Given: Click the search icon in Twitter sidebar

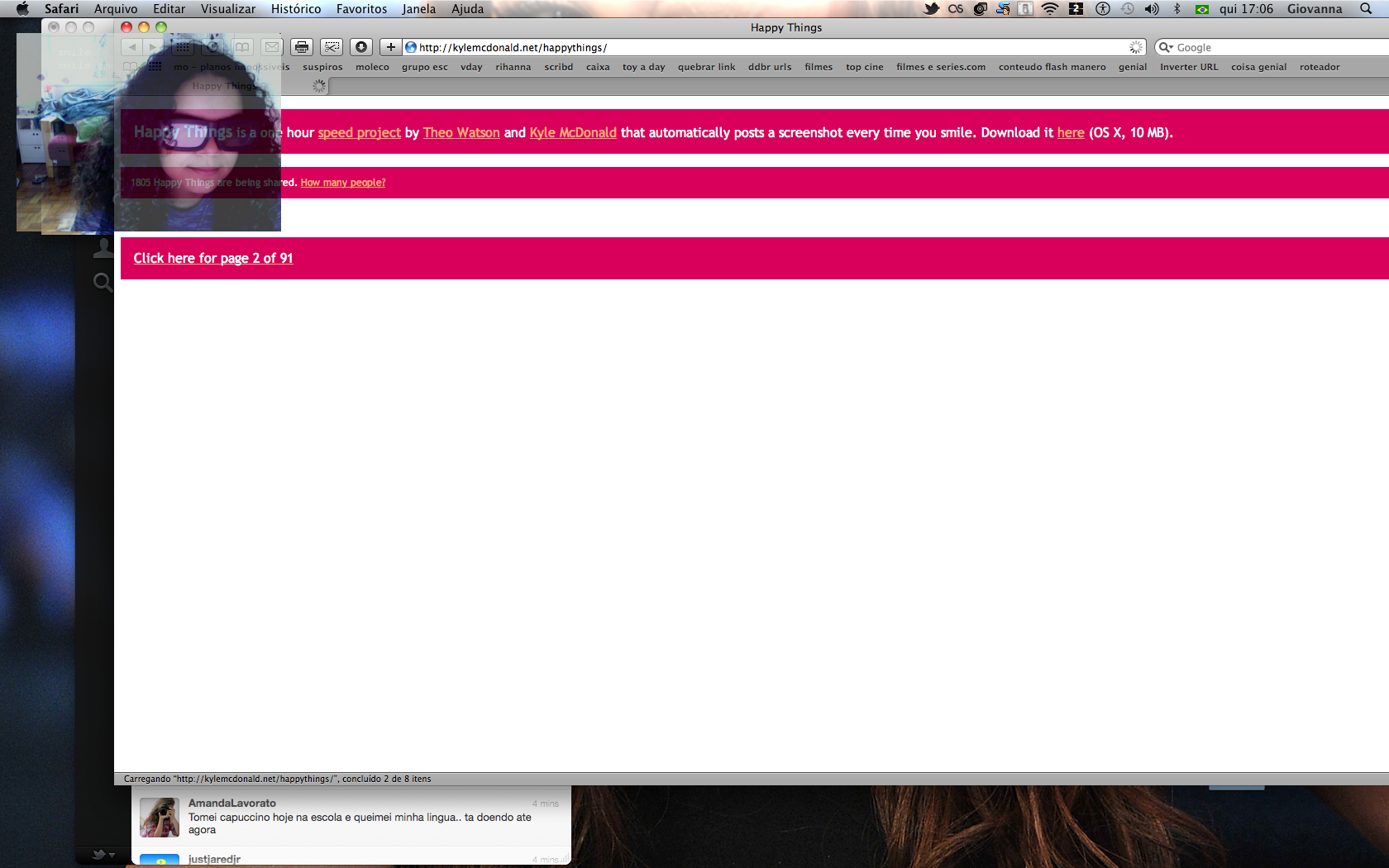Looking at the screenshot, I should [x=103, y=283].
